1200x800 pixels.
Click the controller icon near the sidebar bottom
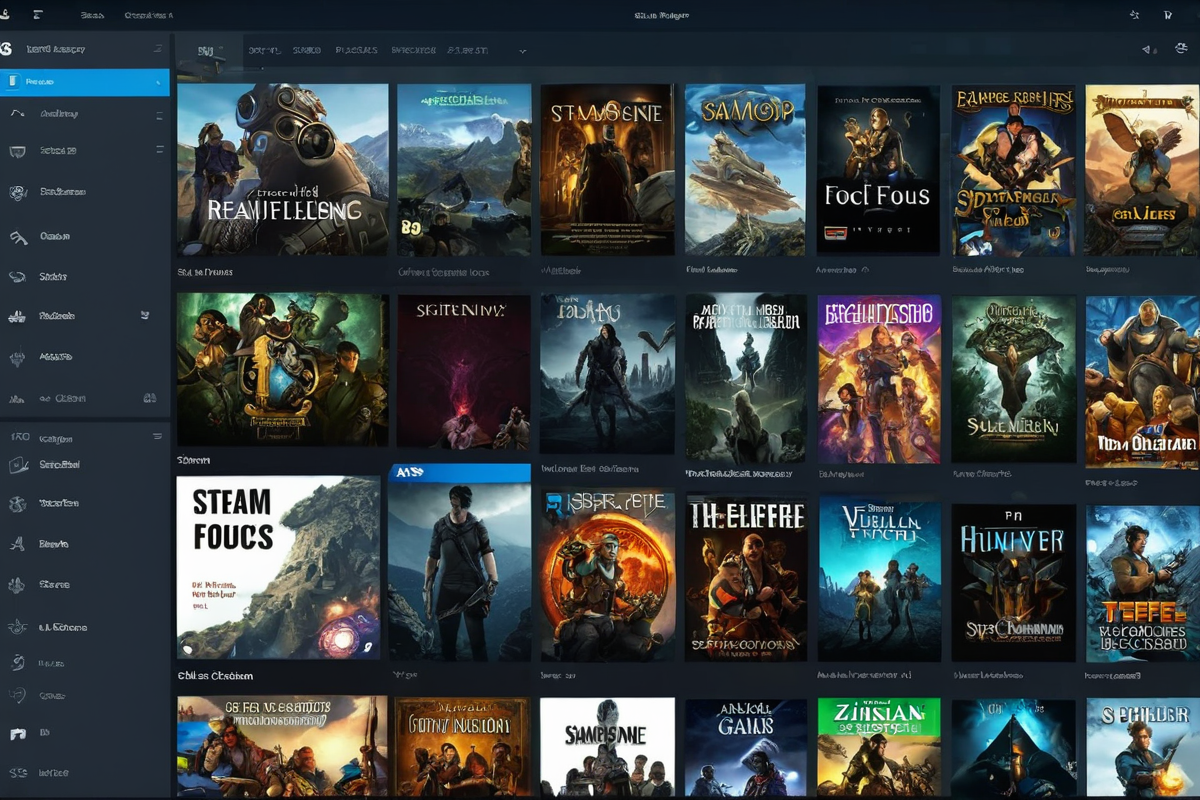coord(17,733)
